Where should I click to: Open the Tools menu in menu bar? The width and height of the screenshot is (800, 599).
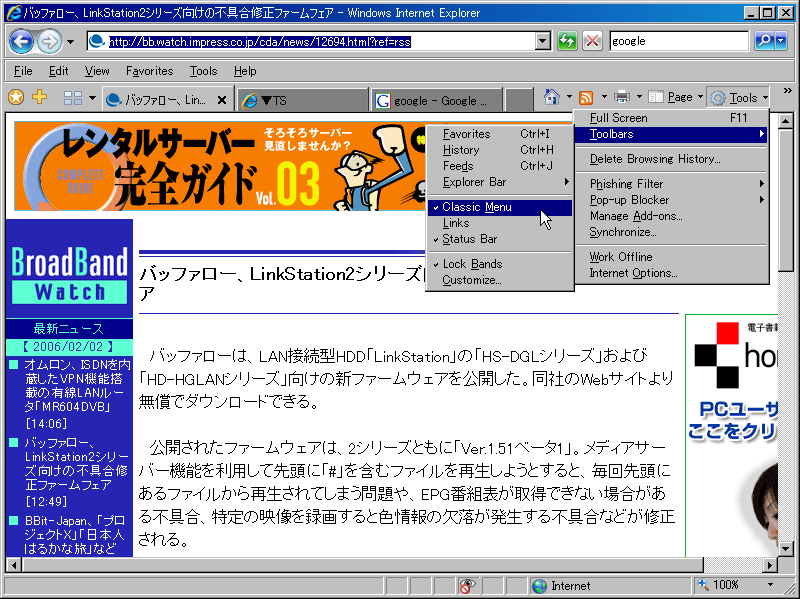click(204, 71)
